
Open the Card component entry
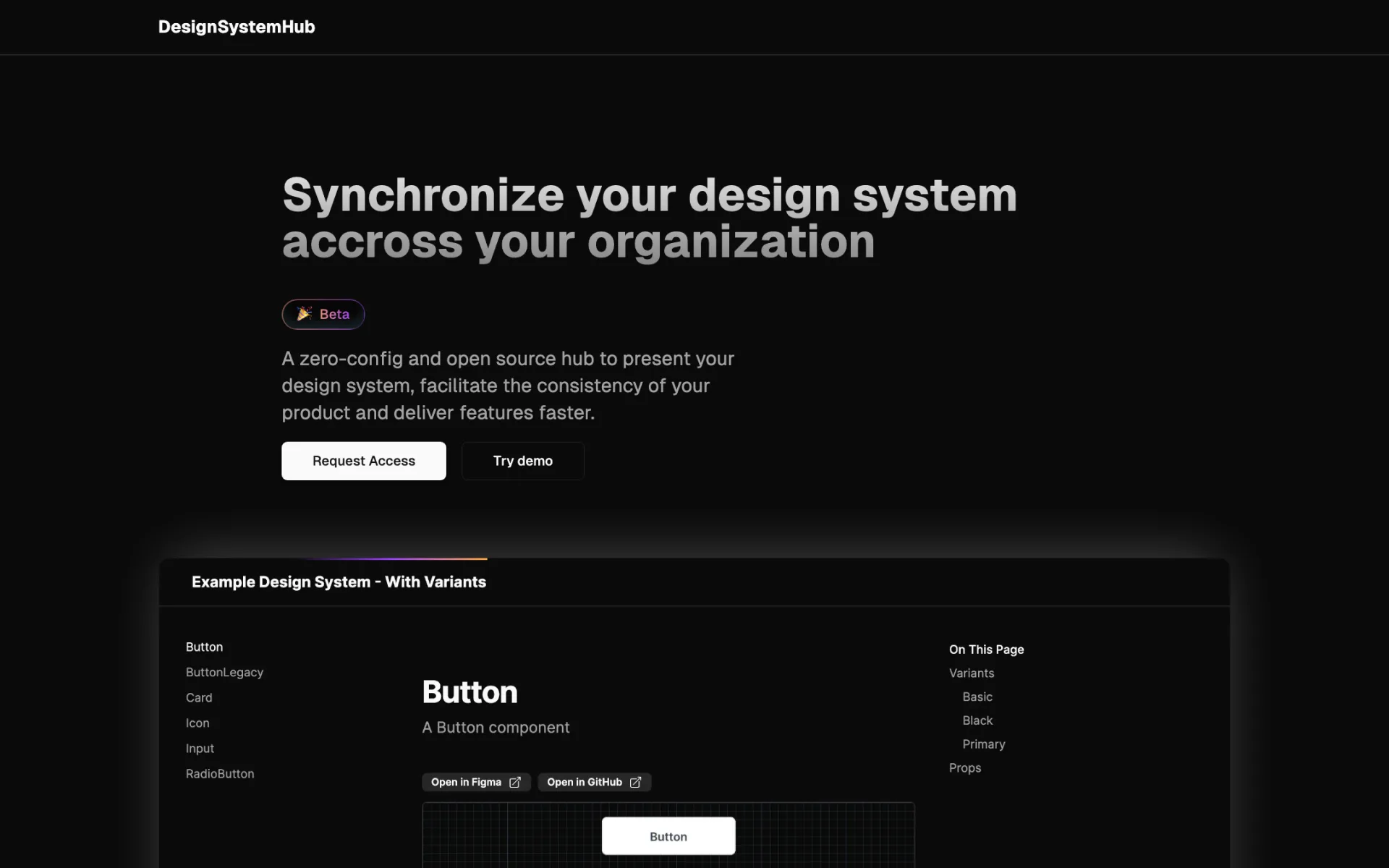199,697
